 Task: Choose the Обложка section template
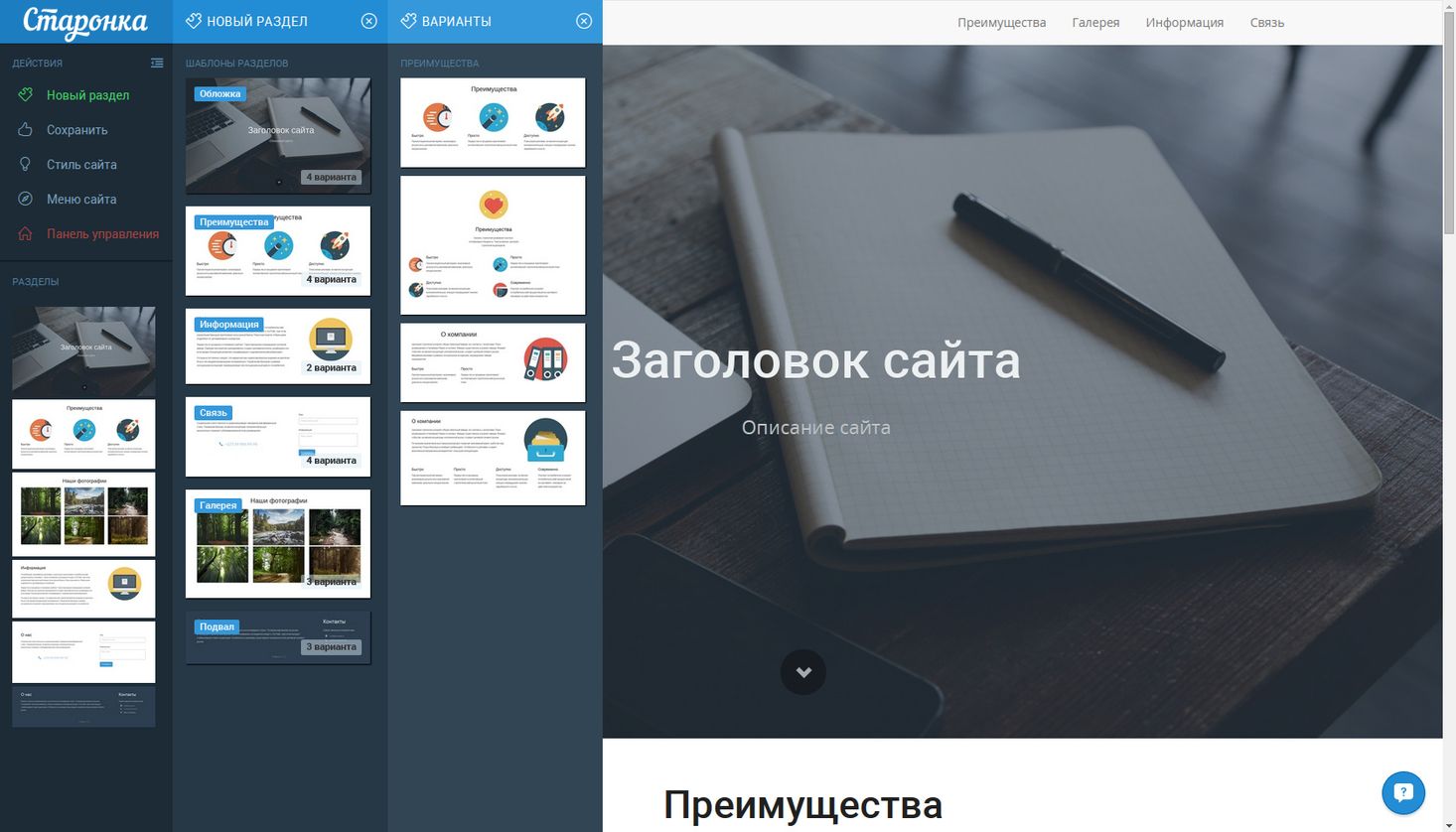pos(278,136)
